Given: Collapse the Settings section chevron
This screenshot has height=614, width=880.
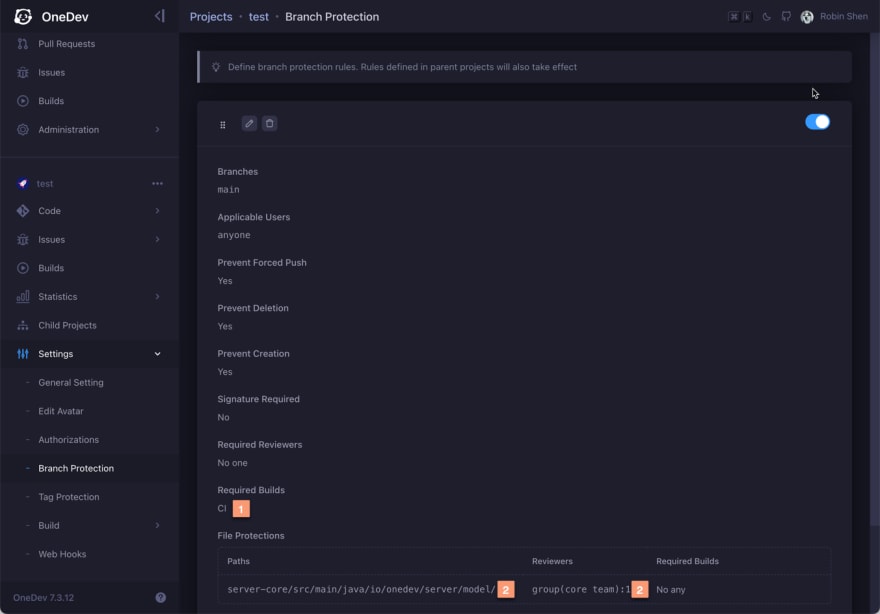Looking at the screenshot, I should 157,354.
